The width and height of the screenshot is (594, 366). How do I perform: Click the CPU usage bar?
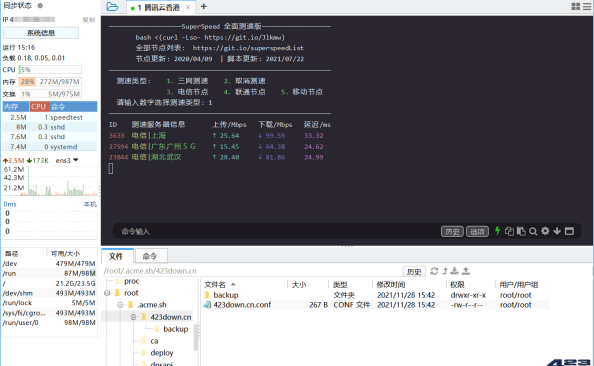(x=50, y=70)
